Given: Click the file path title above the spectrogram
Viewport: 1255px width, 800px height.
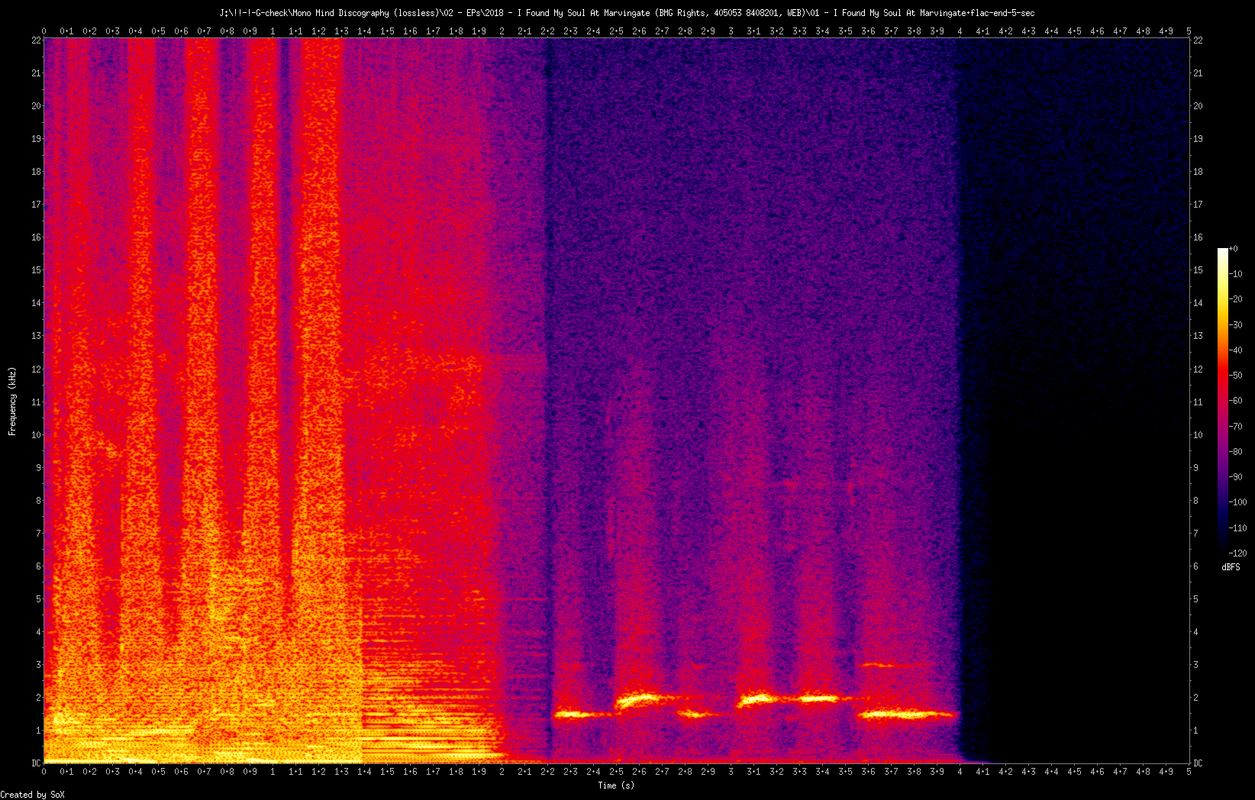Looking at the screenshot, I should (627, 12).
